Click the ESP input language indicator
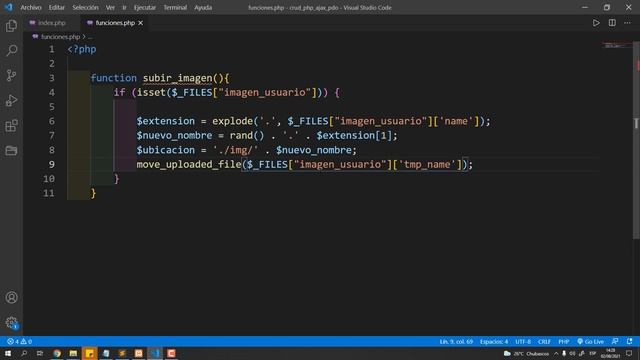 click(x=593, y=353)
